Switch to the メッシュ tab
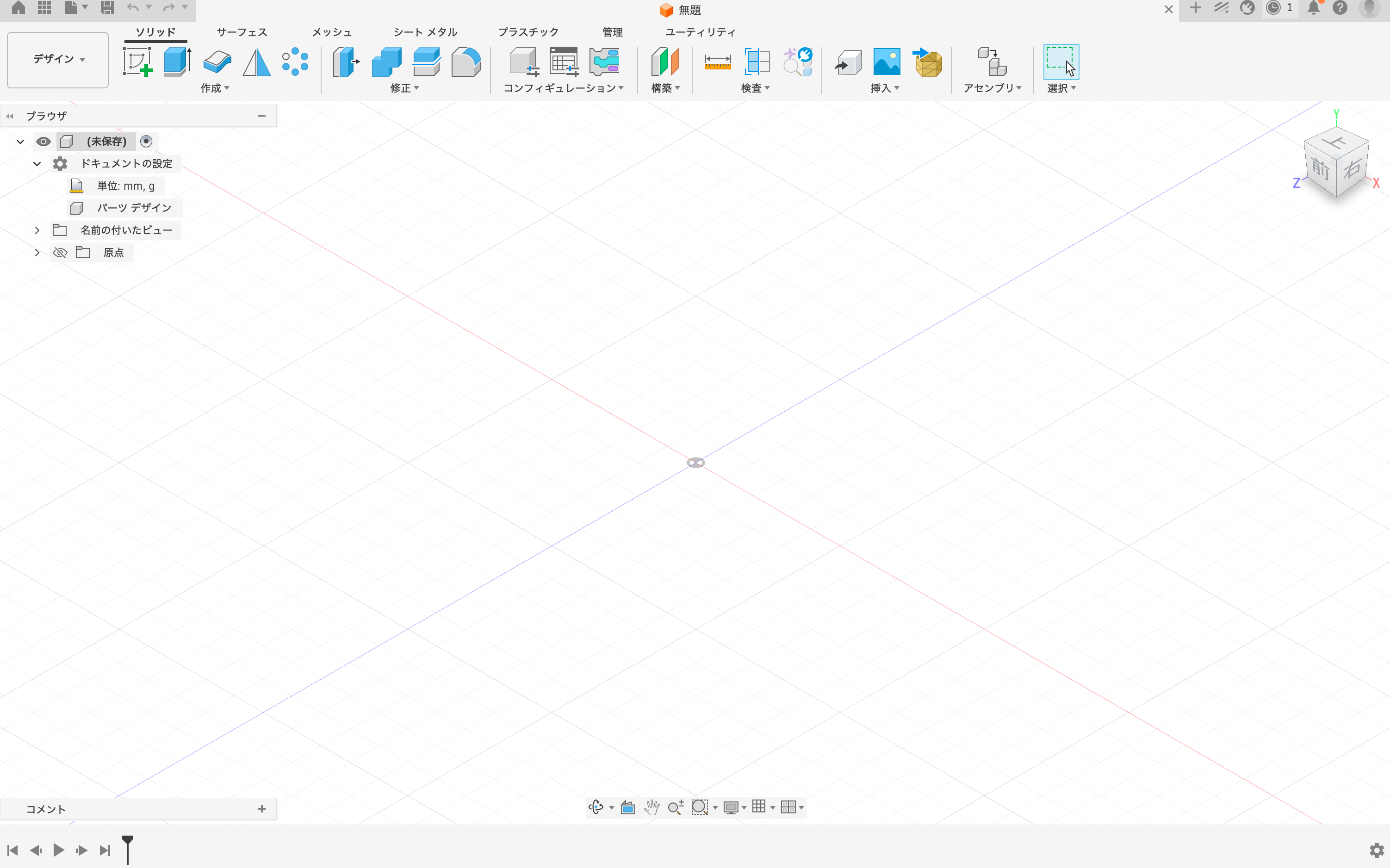This screenshot has width=1390, height=868. pyautogui.click(x=332, y=32)
